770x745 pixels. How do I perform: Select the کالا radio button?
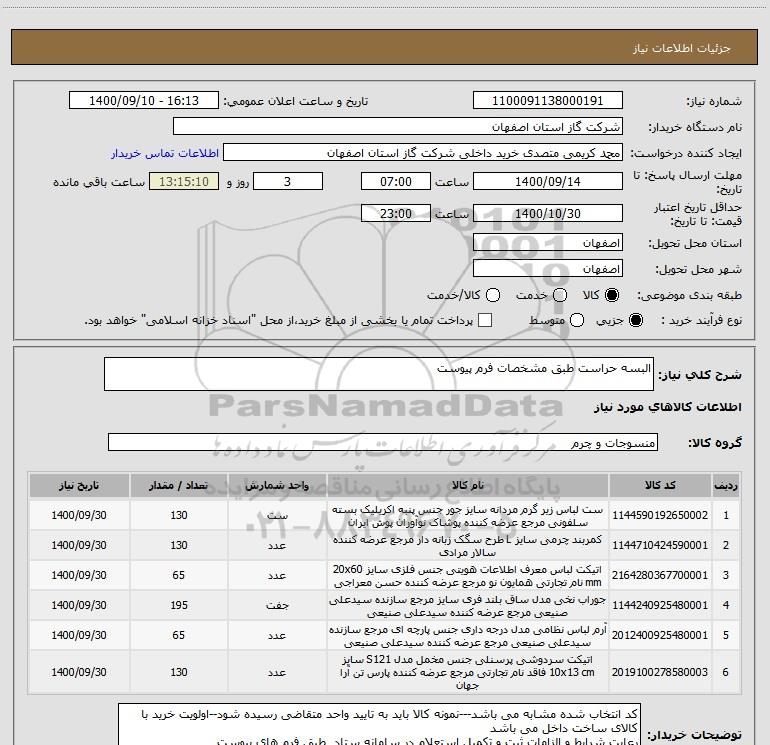point(612,295)
